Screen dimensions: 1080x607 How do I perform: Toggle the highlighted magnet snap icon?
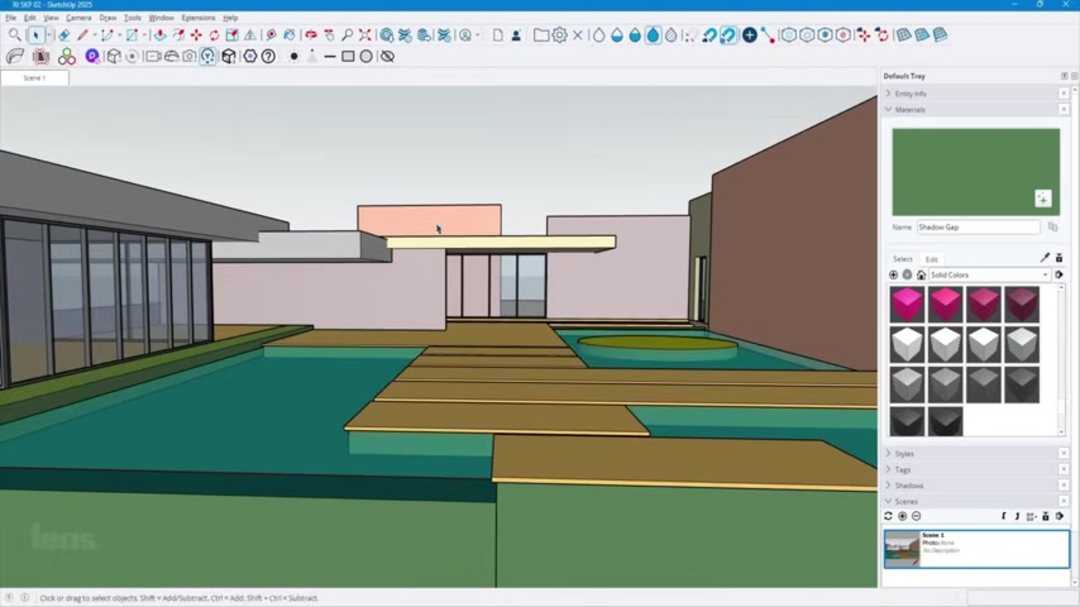pos(728,35)
